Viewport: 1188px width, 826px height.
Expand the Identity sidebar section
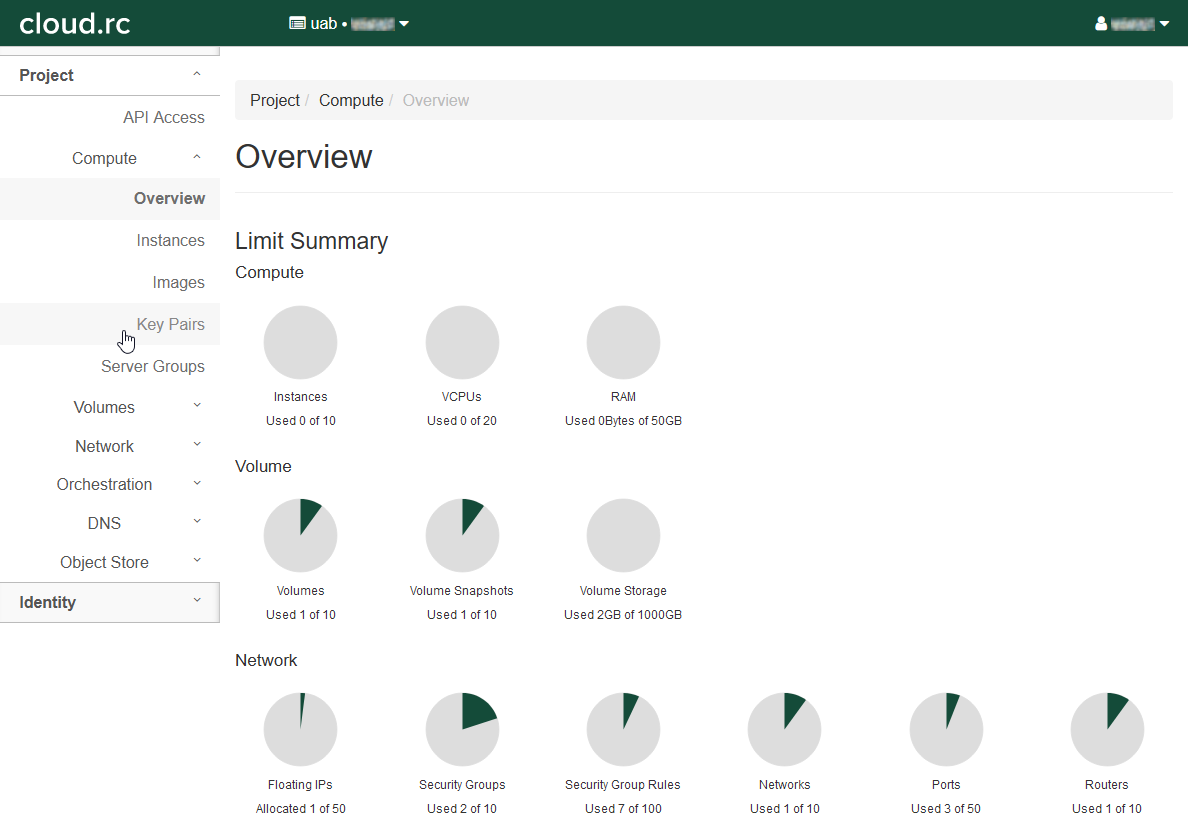[109, 603]
